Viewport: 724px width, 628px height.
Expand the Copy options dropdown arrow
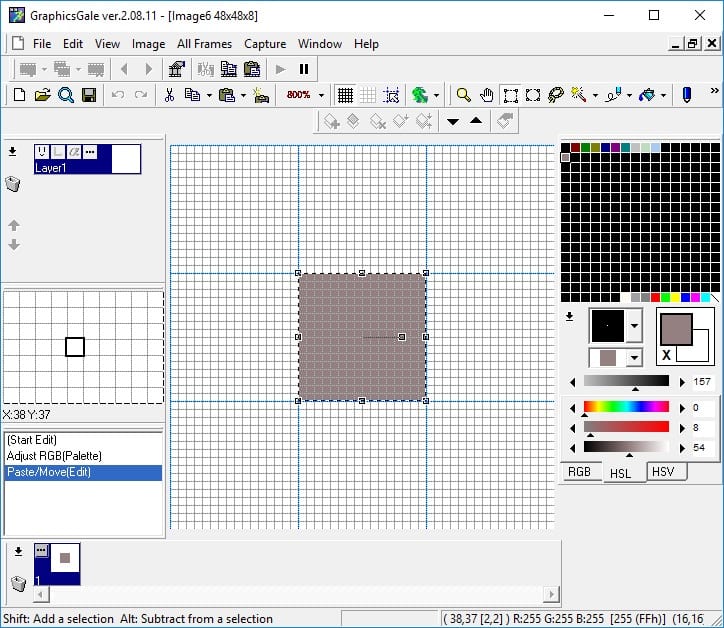point(209,96)
